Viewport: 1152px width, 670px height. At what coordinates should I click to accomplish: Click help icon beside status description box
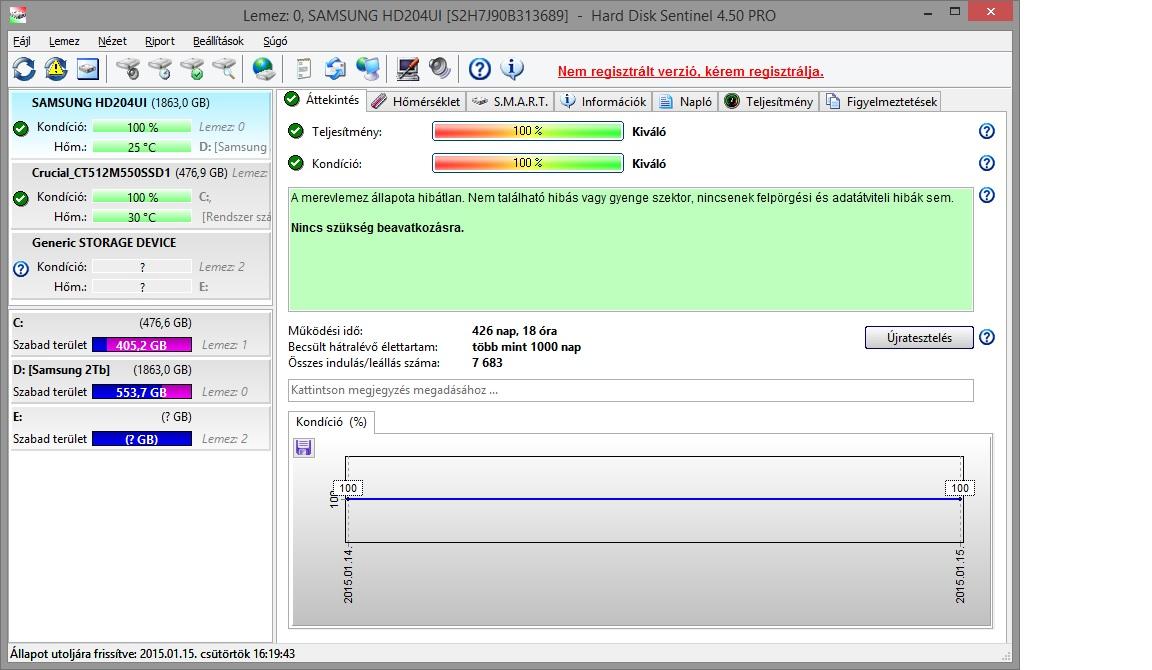[x=987, y=195]
